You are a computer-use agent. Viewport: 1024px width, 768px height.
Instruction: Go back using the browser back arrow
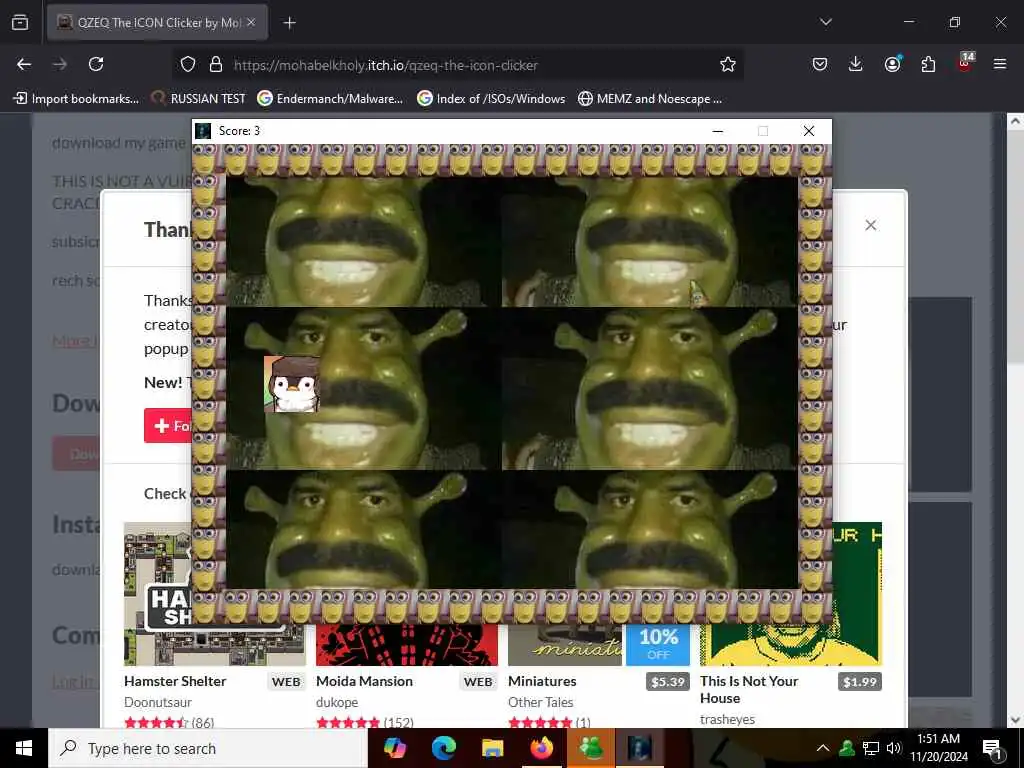click(x=24, y=64)
